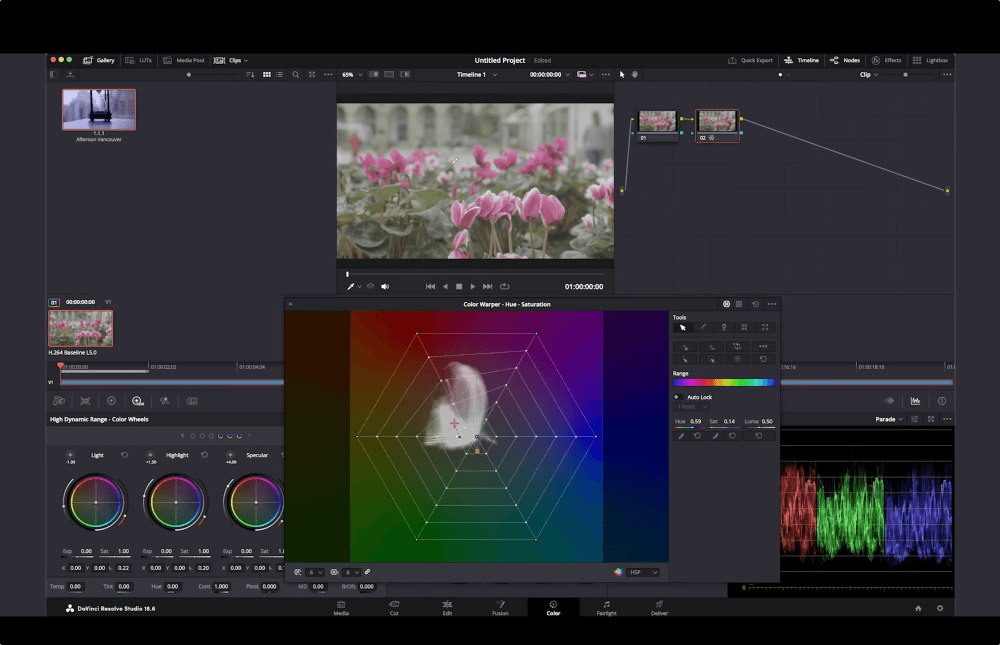Open the HDR color wheels palette icon
Viewport: 1000px width, 645px height.
pyautogui.click(x=138, y=401)
